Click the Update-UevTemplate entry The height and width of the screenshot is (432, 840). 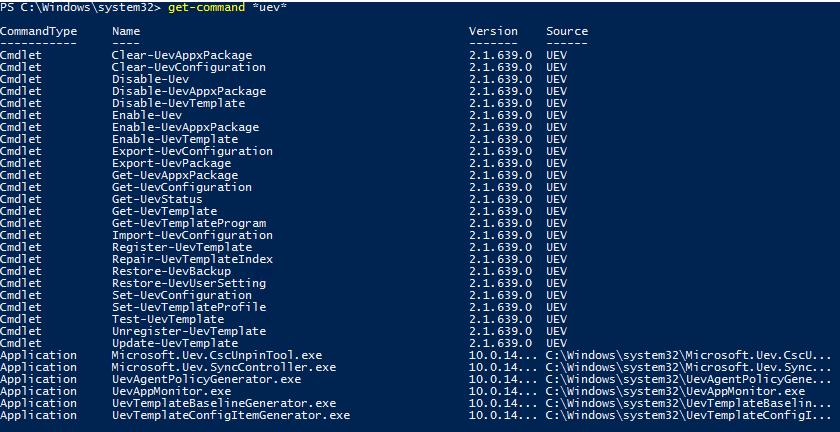coord(175,343)
